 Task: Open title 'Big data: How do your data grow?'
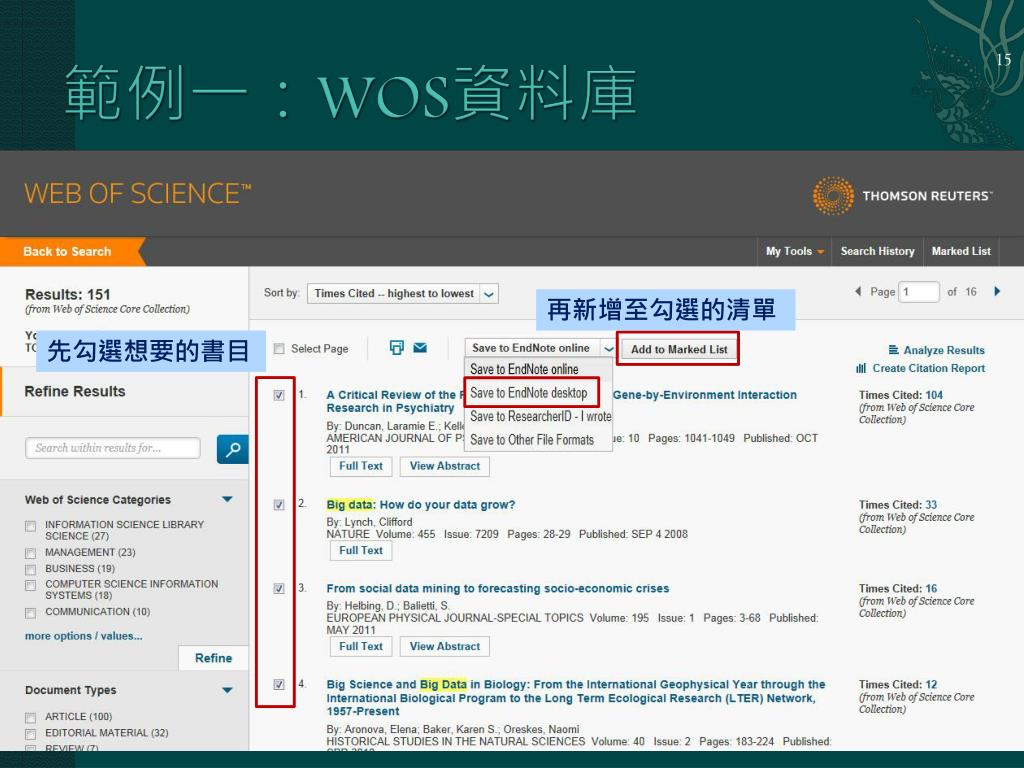(x=421, y=505)
